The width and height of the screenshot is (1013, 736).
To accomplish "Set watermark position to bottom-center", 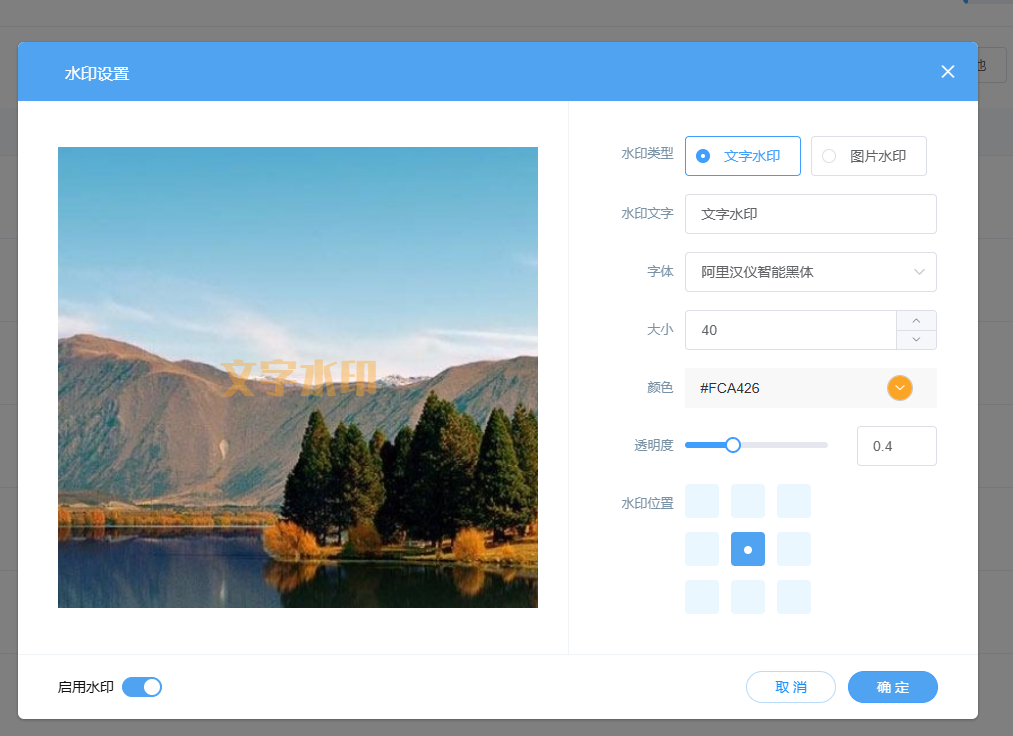I will tap(748, 597).
